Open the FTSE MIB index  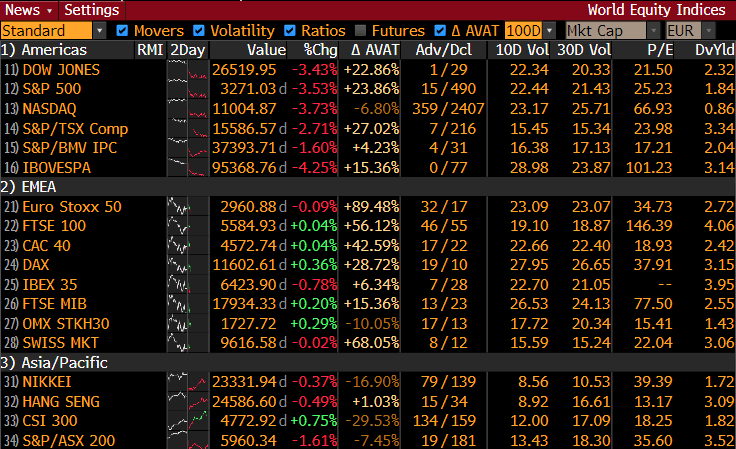tap(54, 304)
